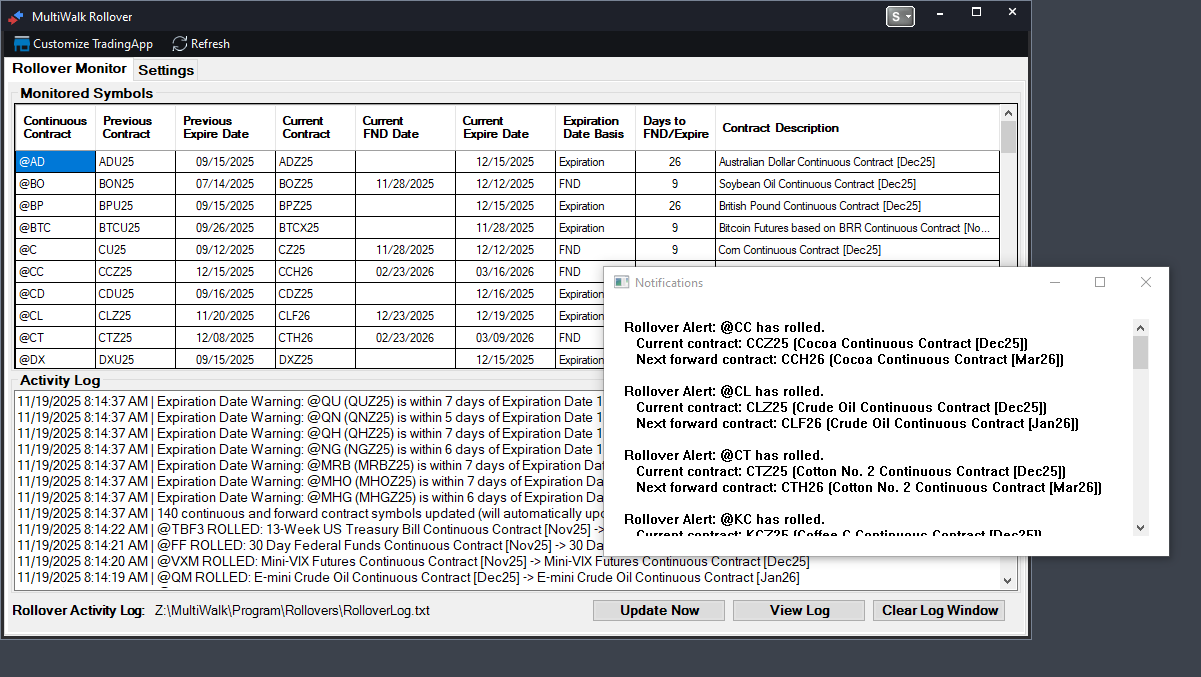Image resolution: width=1201 pixels, height=677 pixels.
Task: Maximize the Notifications popup window
Action: click(x=1100, y=283)
